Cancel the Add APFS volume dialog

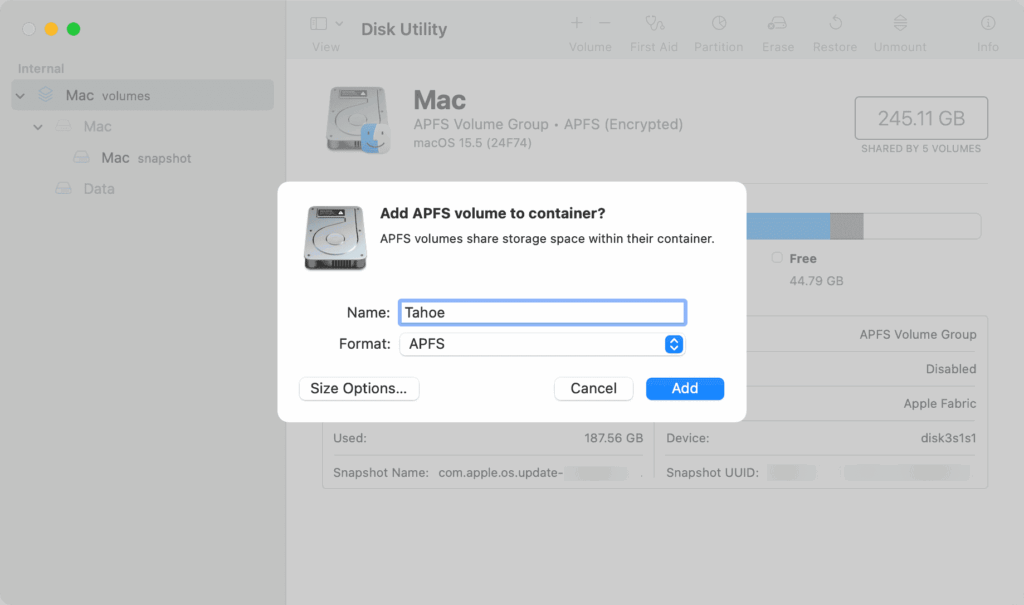point(593,389)
